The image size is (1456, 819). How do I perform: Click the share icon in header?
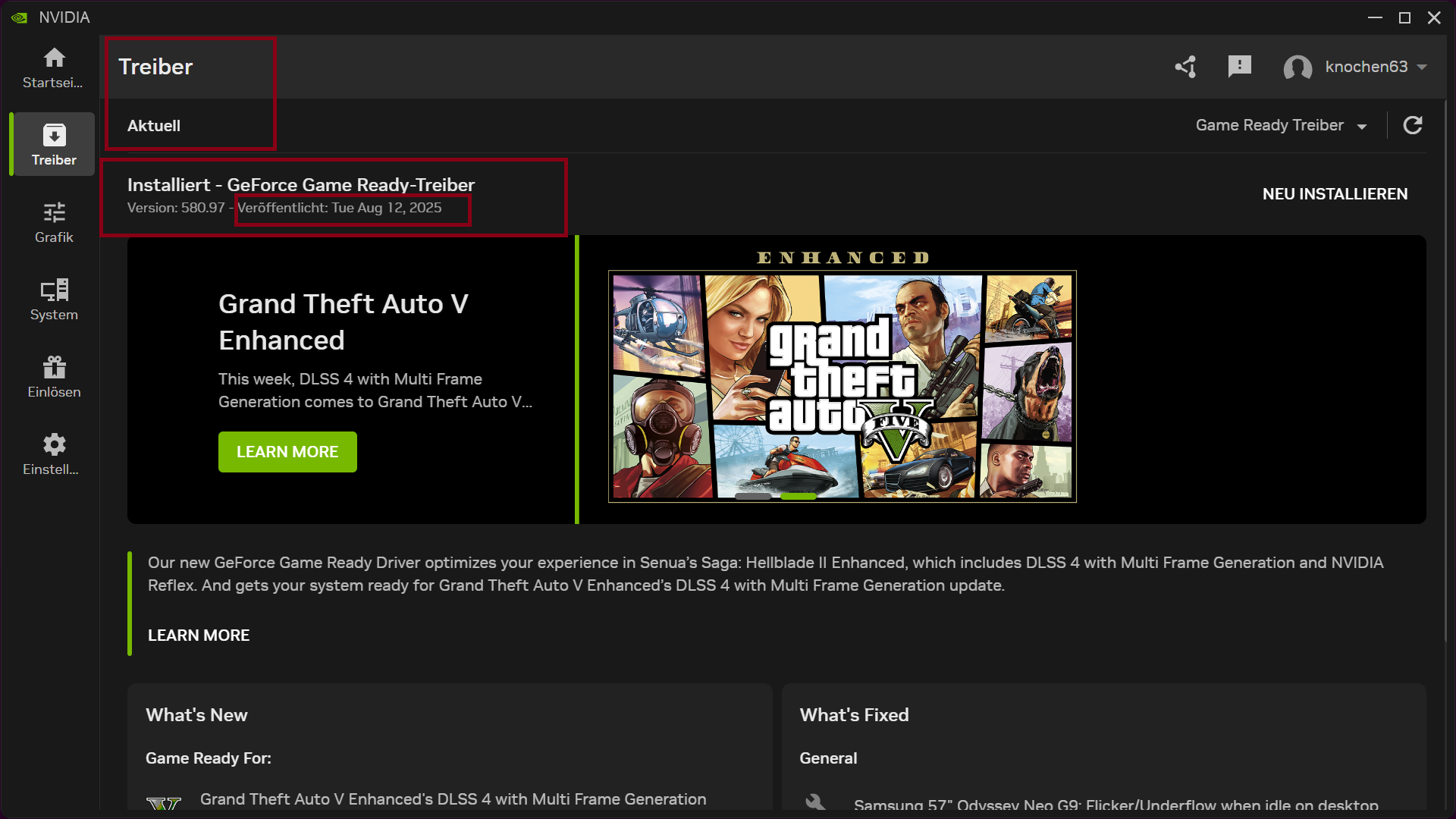[1186, 67]
